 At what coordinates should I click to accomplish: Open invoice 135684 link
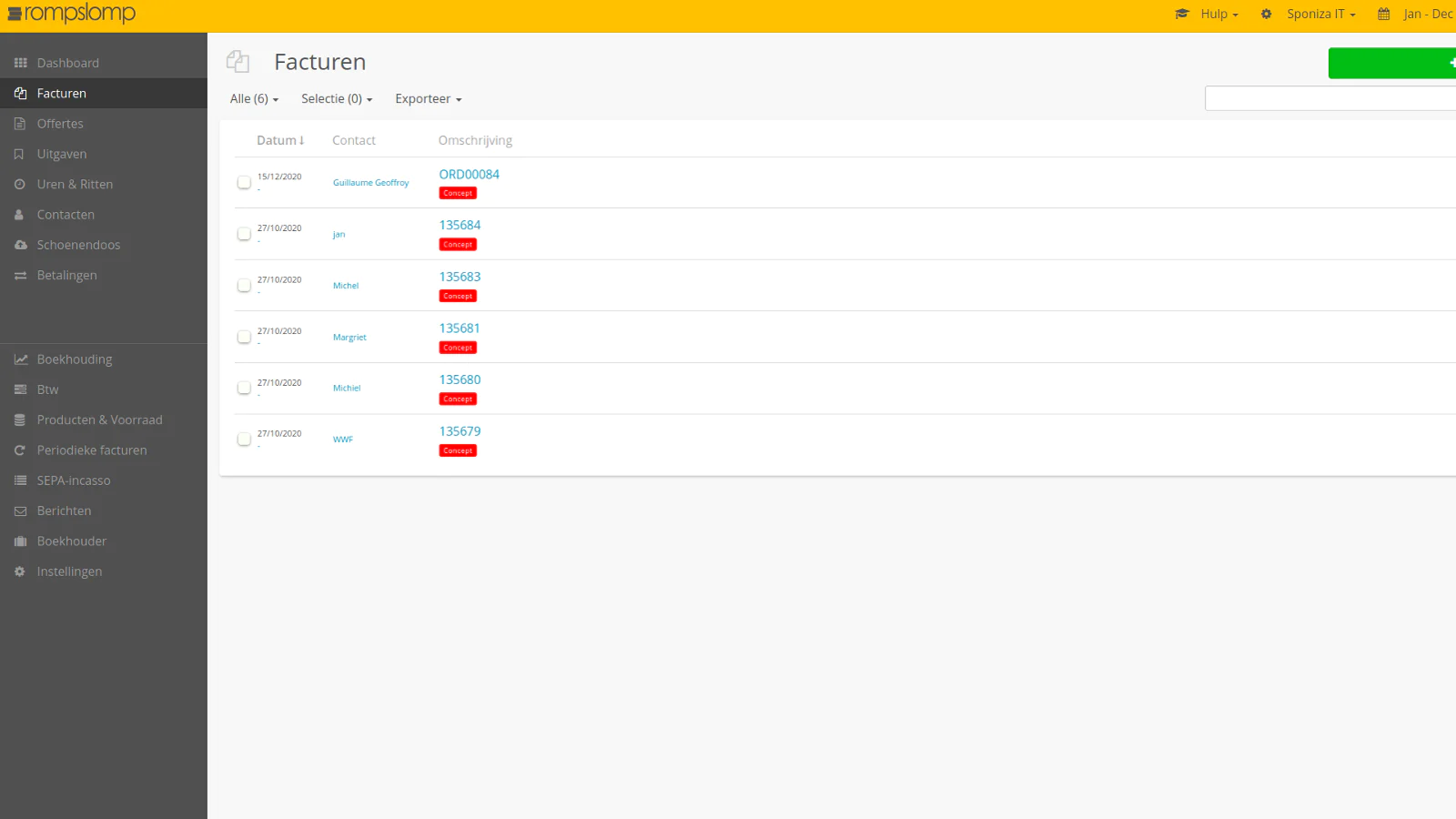point(460,226)
